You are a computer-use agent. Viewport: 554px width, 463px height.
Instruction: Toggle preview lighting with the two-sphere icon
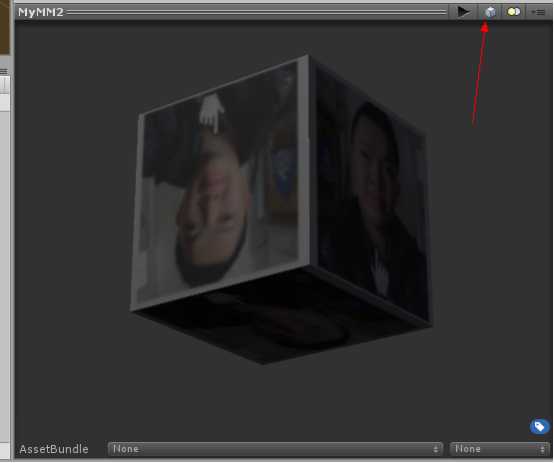(x=513, y=12)
